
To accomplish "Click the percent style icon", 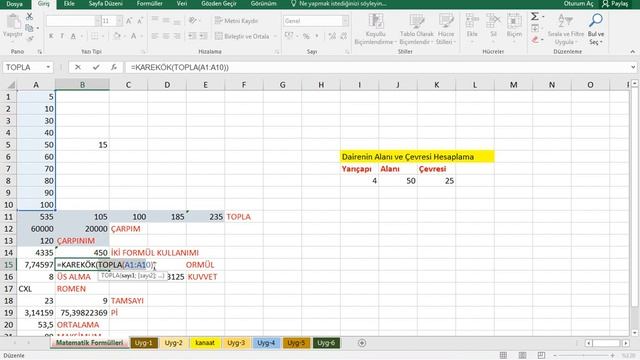I will 306,36.
